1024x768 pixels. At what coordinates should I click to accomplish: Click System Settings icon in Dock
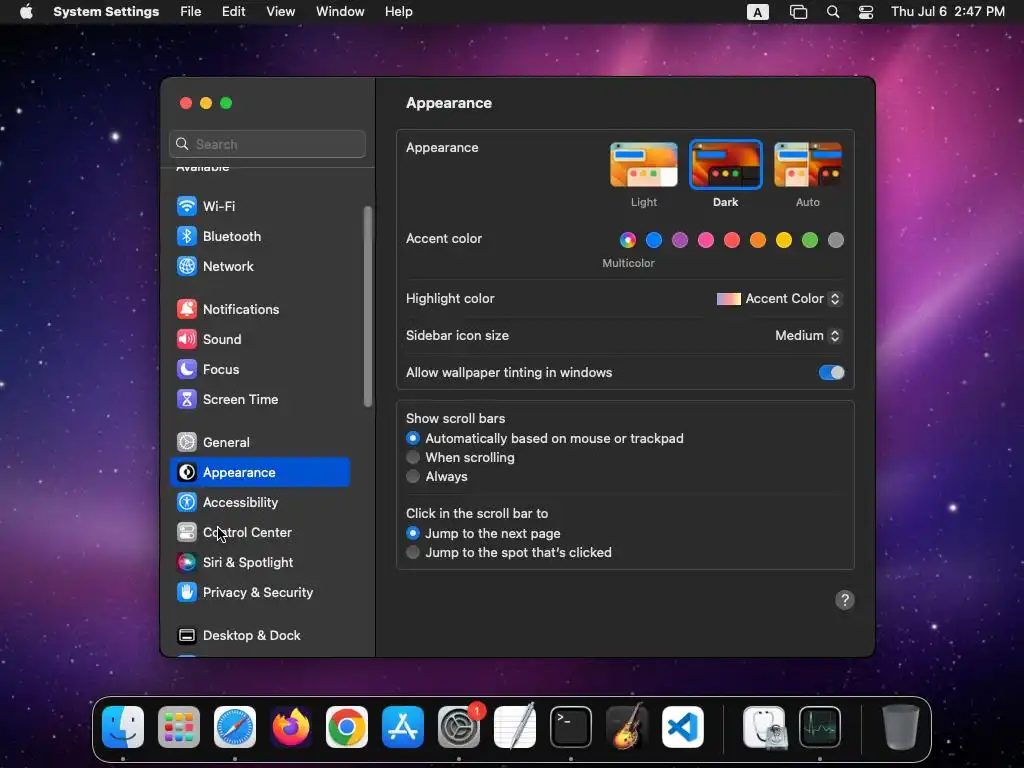click(459, 727)
